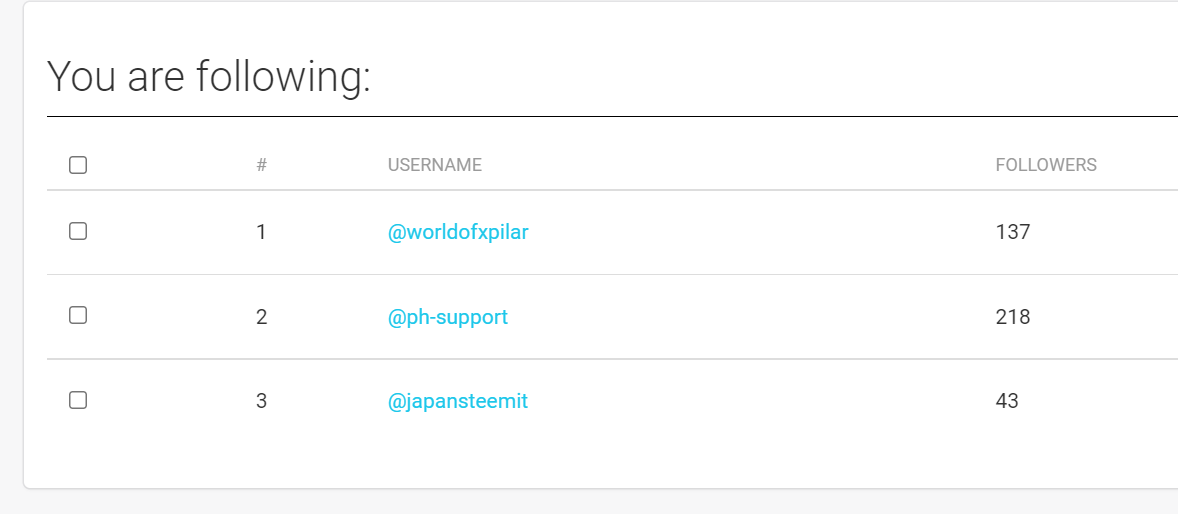Sort by the USERNAME column header

tap(435, 165)
